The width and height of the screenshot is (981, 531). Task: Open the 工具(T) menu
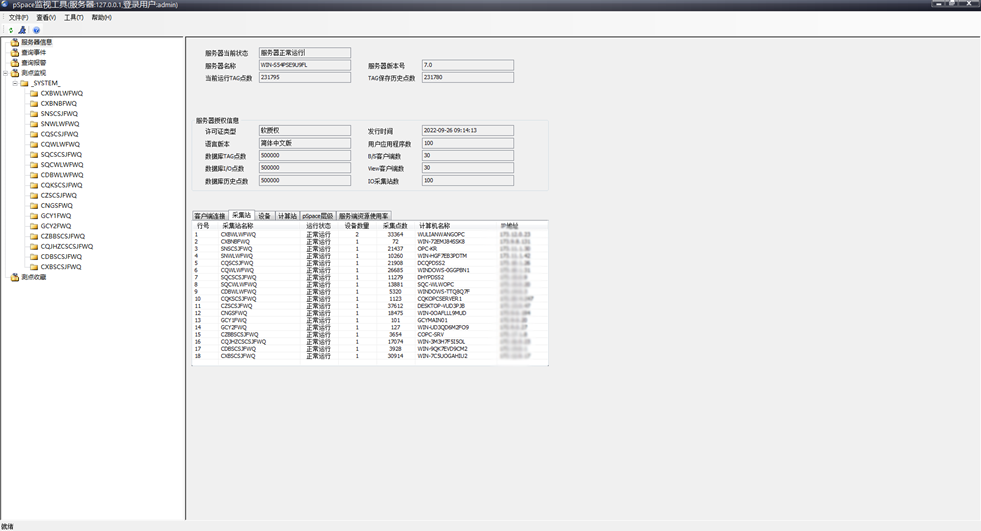73,18
